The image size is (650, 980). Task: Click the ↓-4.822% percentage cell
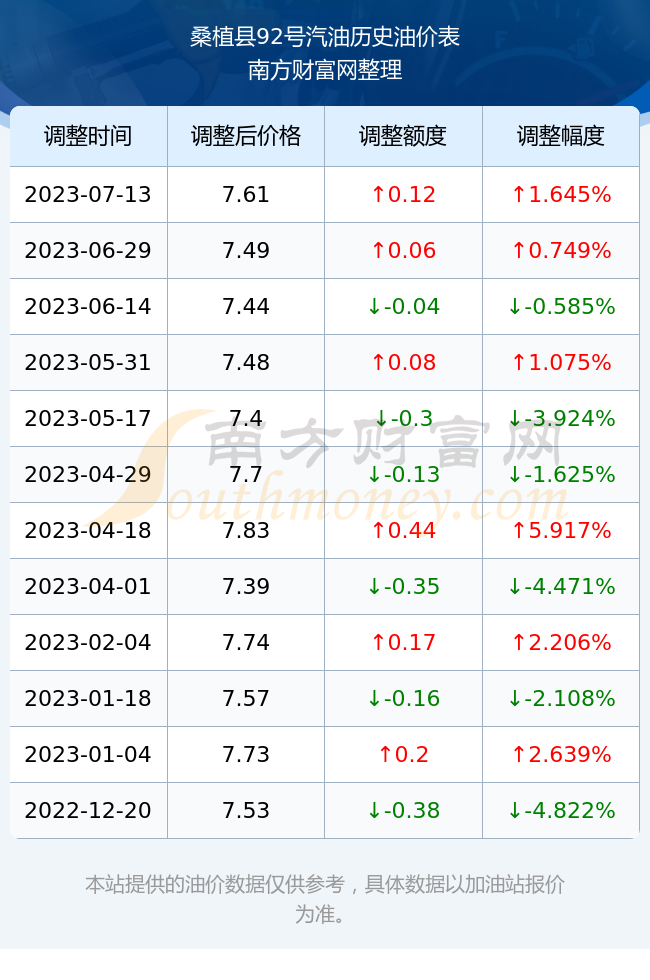point(561,810)
